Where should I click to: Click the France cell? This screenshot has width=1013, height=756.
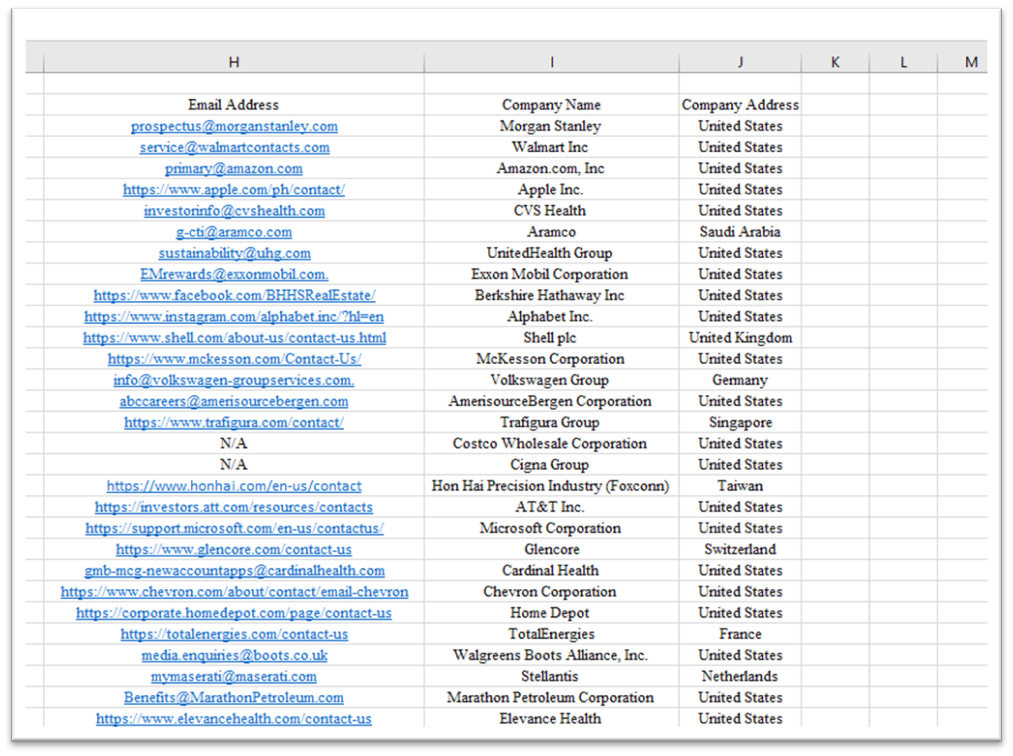click(740, 634)
